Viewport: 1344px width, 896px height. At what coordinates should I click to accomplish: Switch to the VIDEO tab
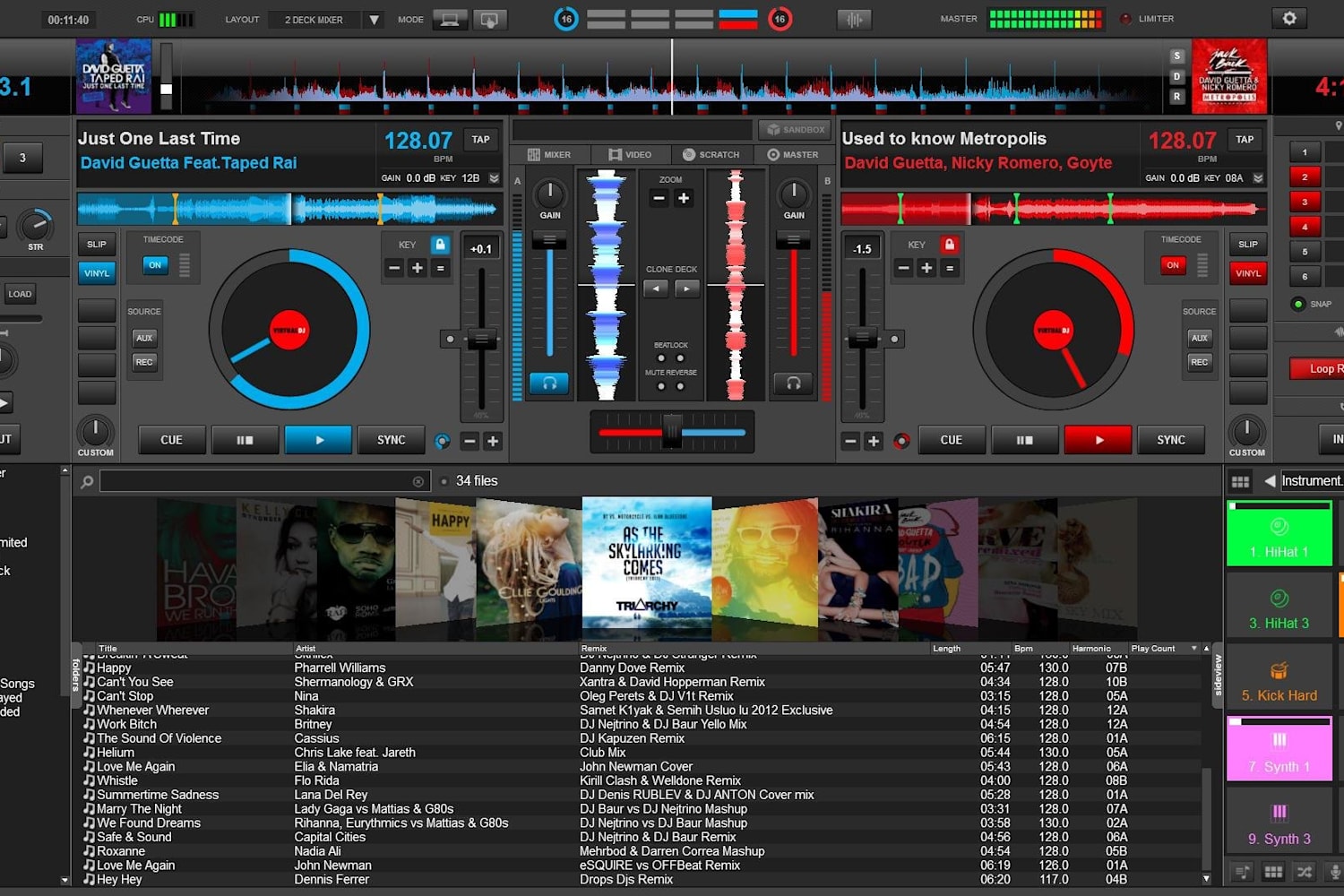click(x=630, y=154)
